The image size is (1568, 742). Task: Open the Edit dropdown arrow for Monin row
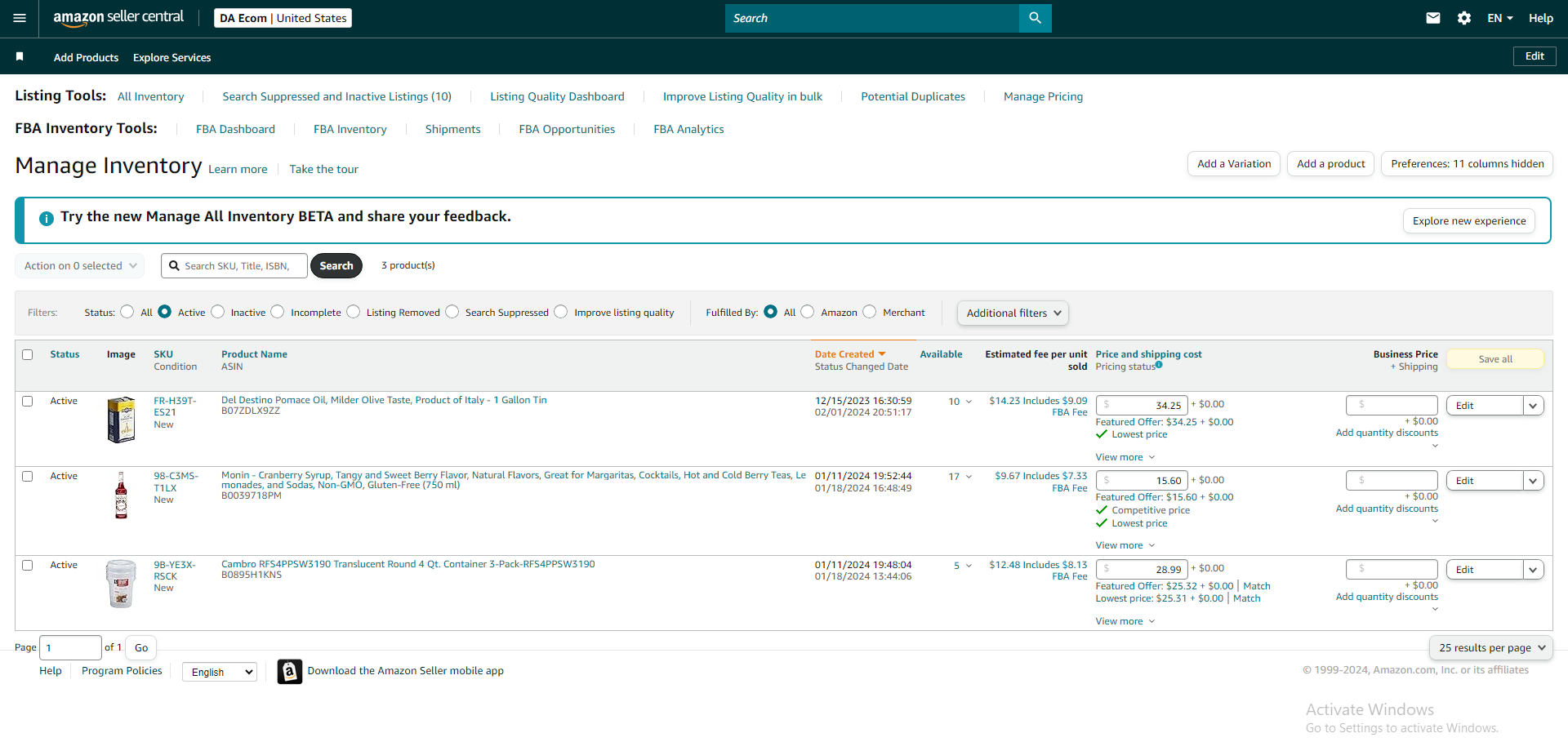1533,481
